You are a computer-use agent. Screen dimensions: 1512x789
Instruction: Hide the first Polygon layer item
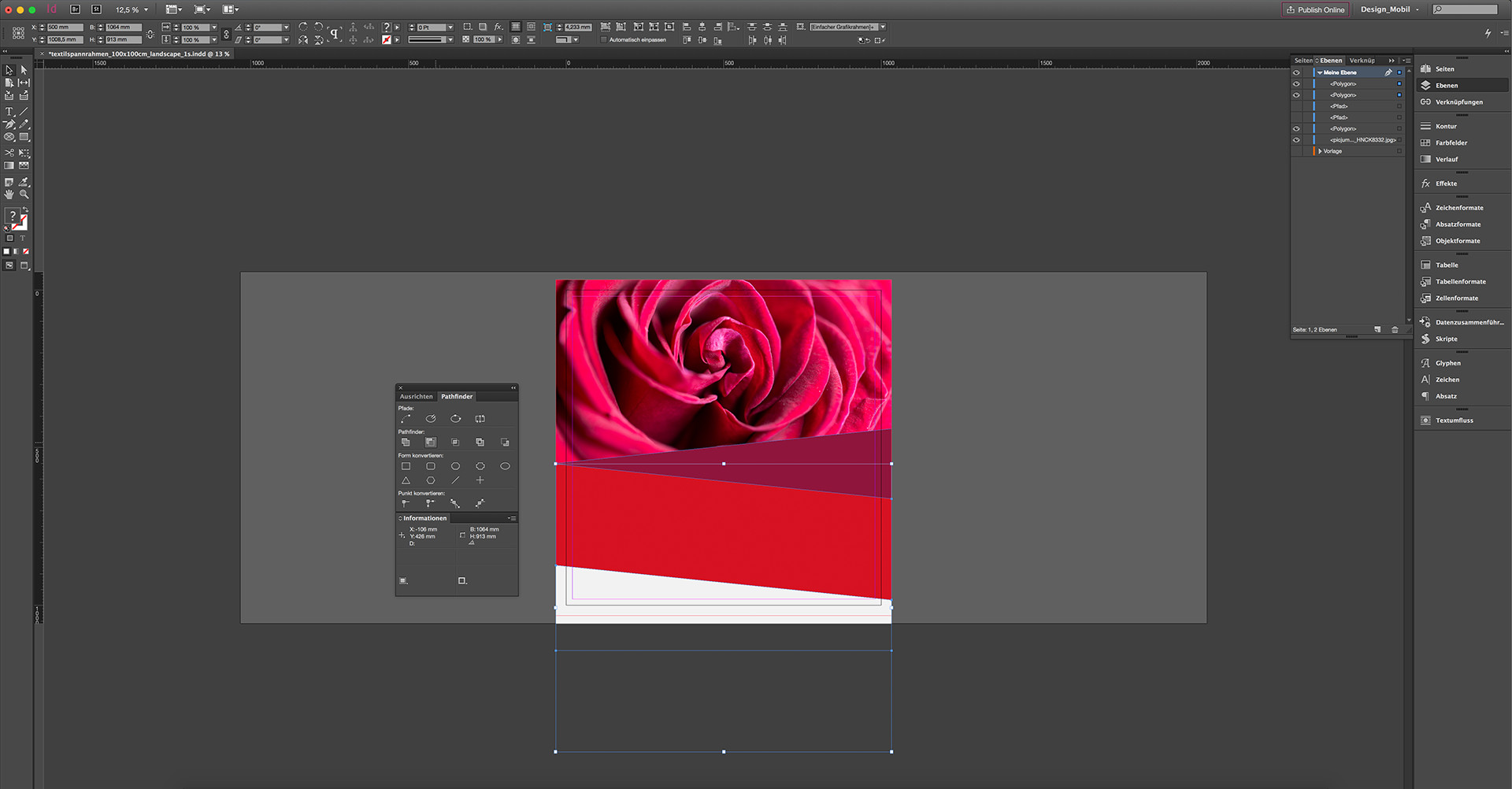click(x=1297, y=83)
